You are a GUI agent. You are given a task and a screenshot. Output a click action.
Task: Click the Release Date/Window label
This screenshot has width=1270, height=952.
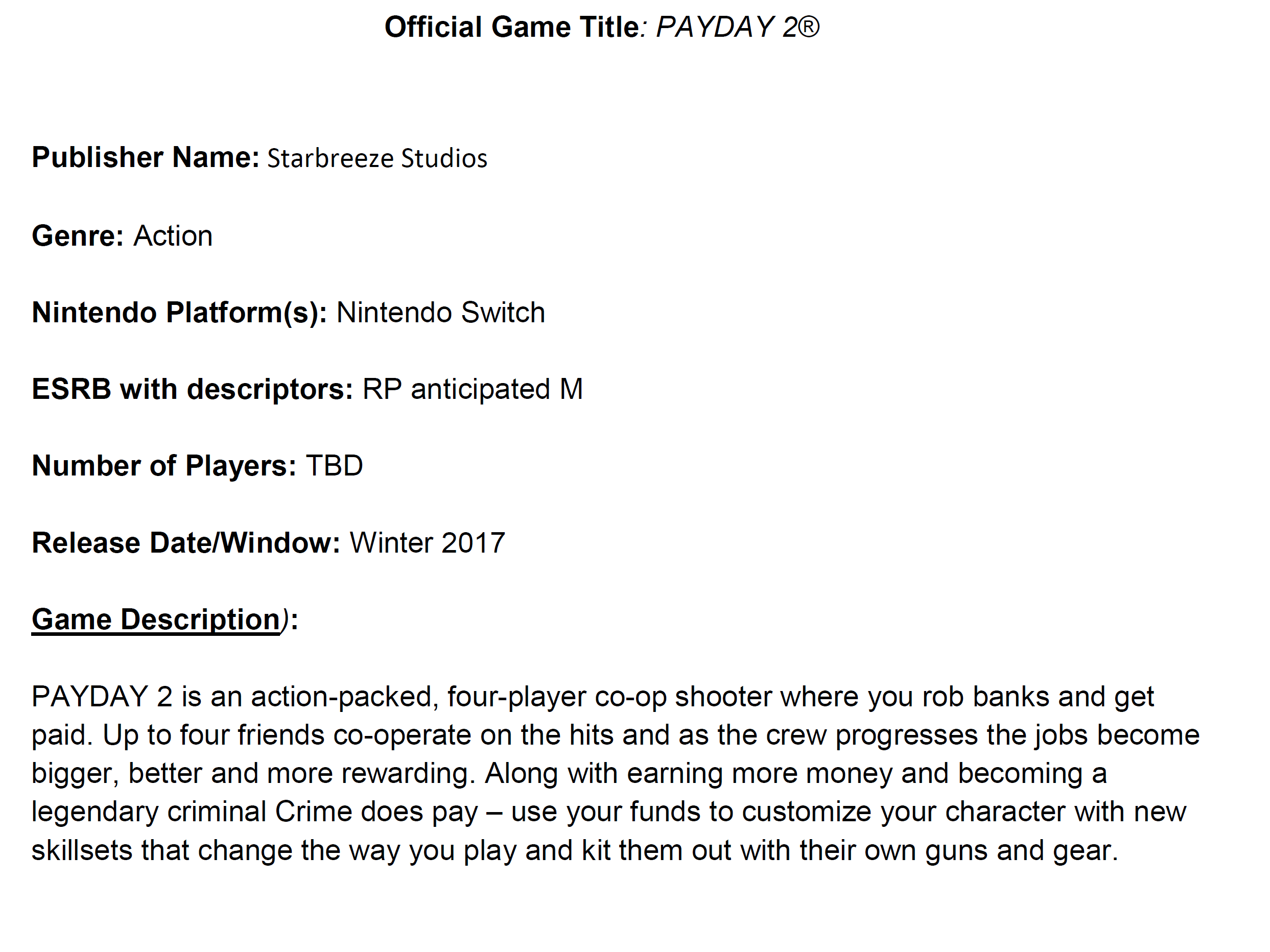point(186,542)
